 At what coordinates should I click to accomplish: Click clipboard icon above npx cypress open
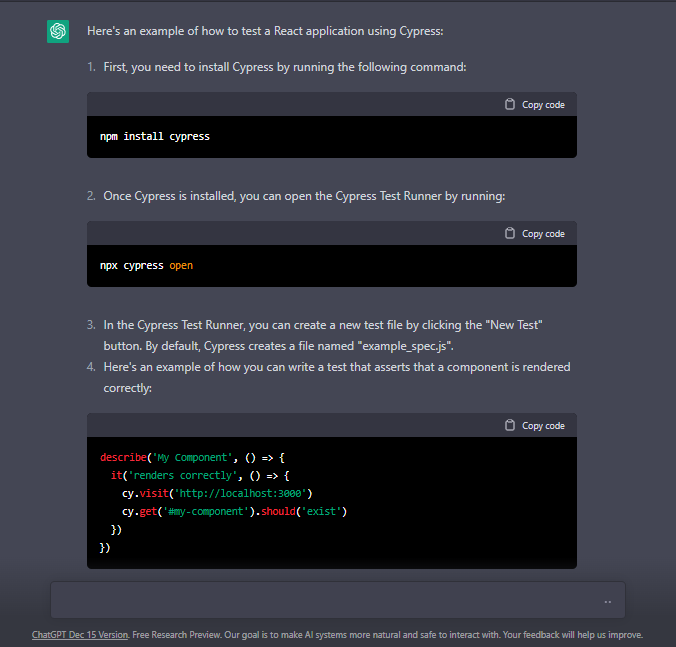click(x=510, y=234)
